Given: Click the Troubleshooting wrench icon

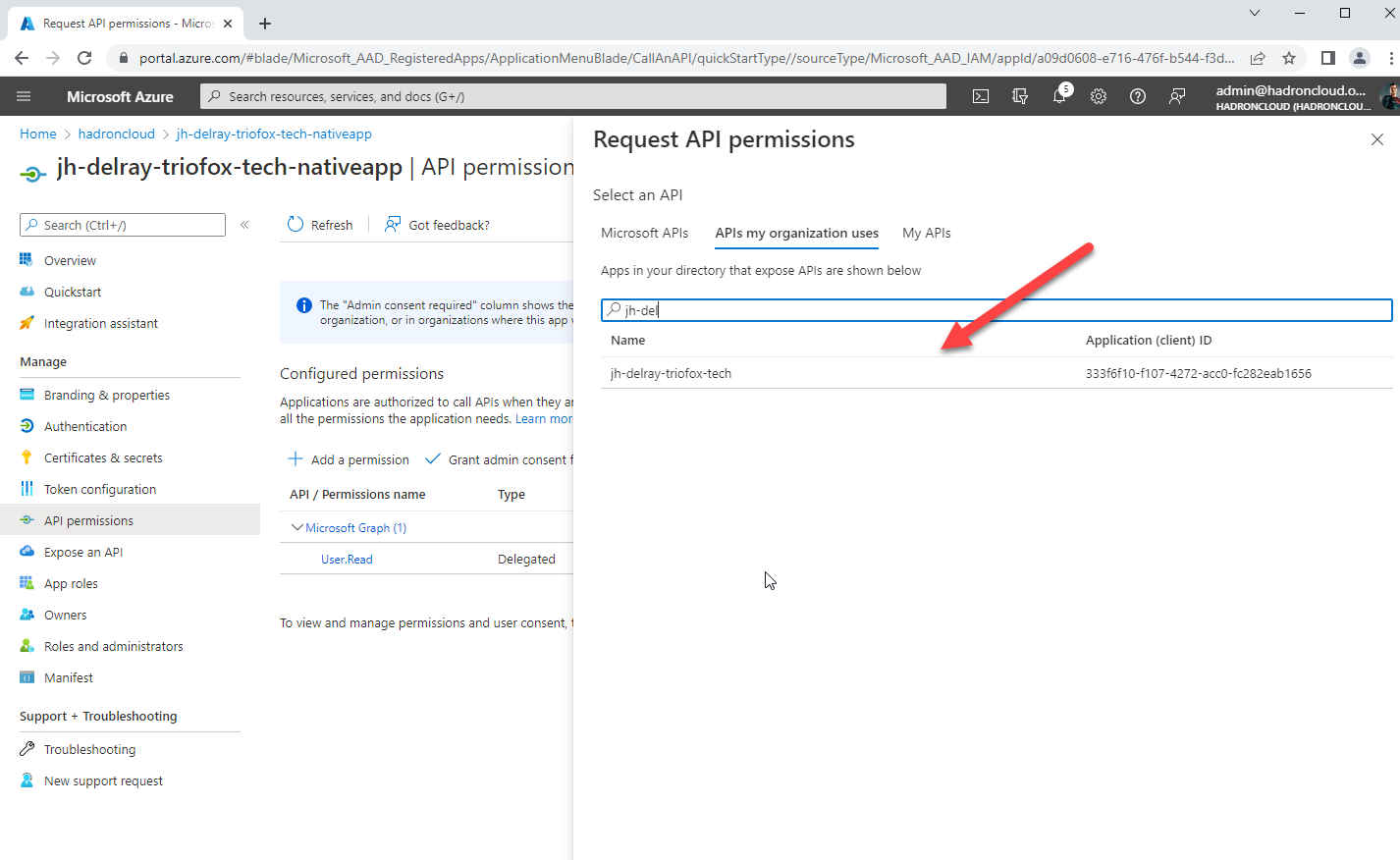Looking at the screenshot, I should coord(27,749).
